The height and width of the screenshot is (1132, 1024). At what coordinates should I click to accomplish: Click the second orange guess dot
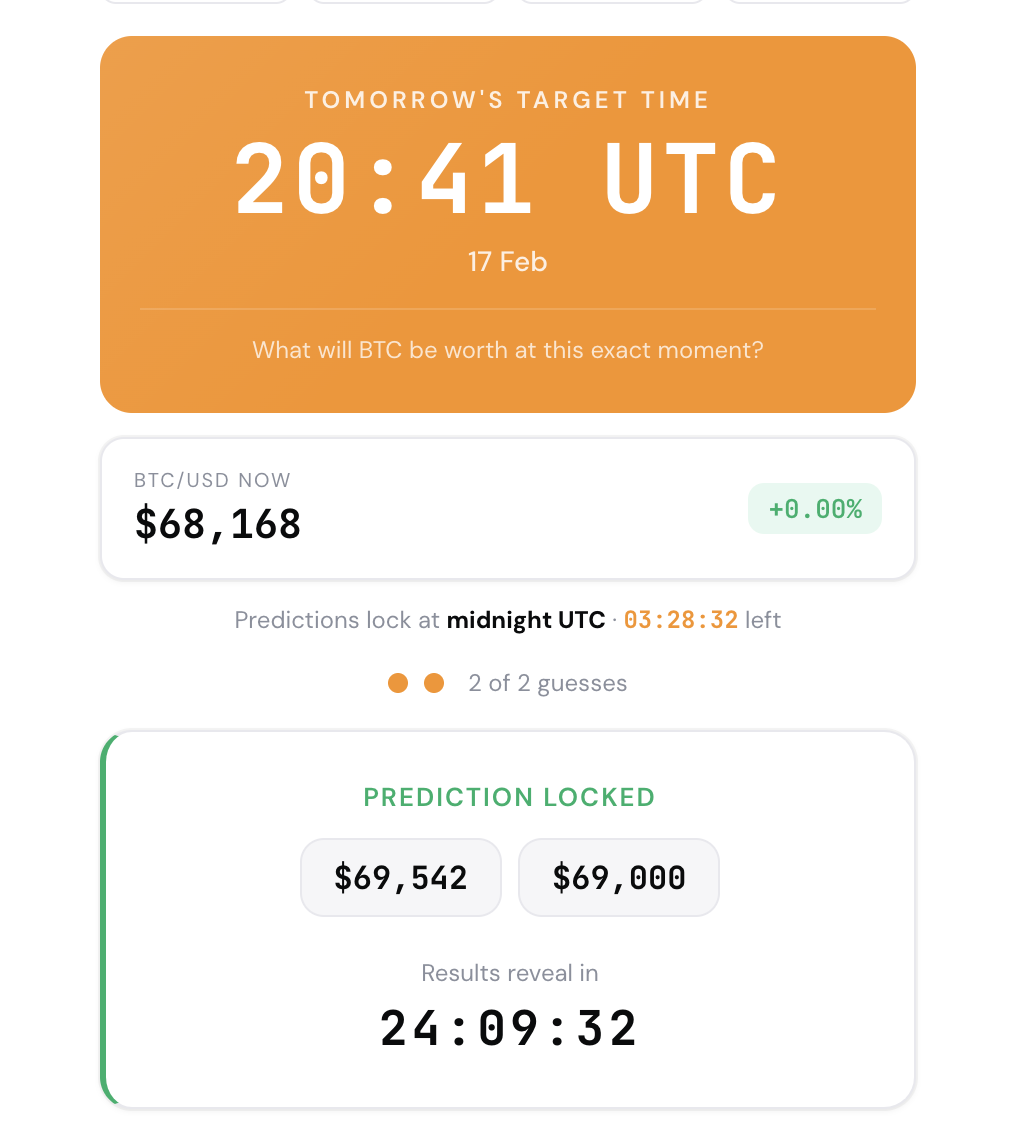[x=434, y=683]
